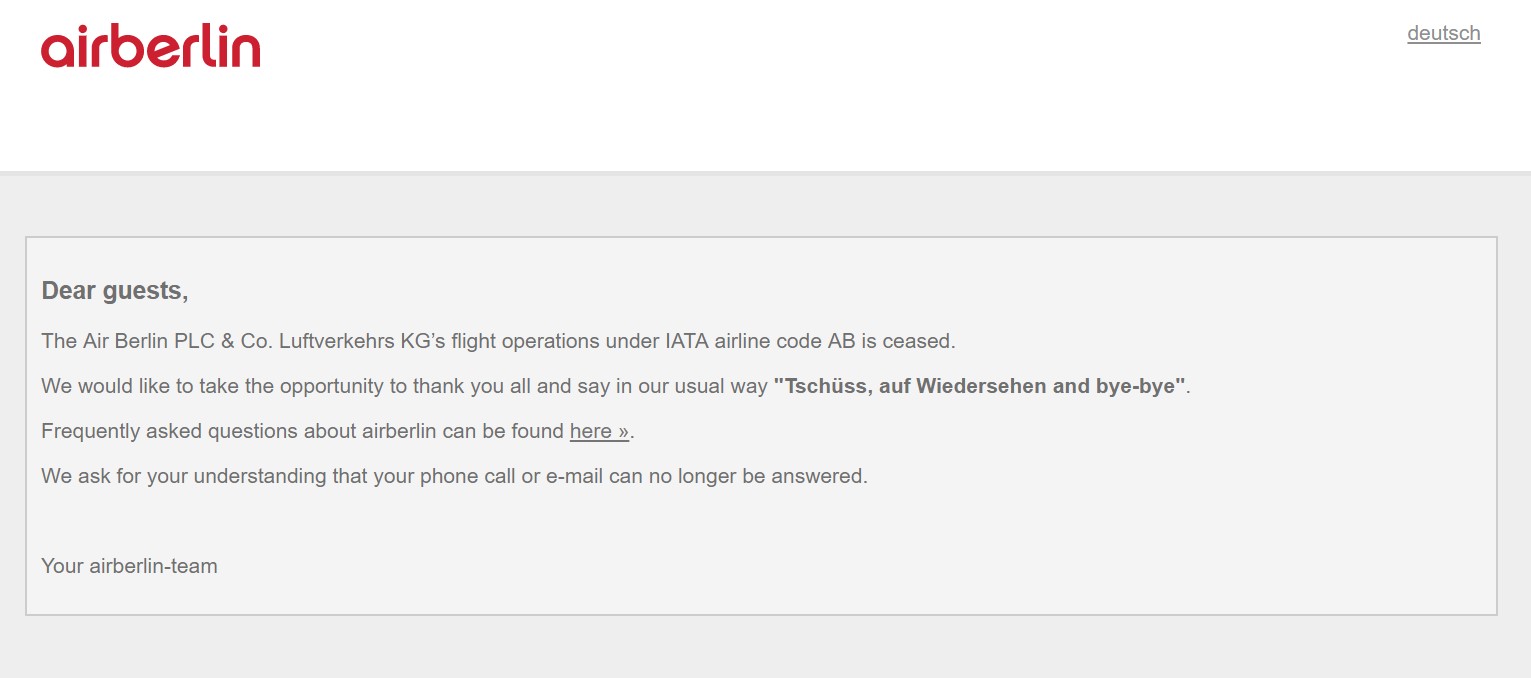1531x678 pixels.
Task: Click the "can no longer be answered" text
Action: coord(738,476)
